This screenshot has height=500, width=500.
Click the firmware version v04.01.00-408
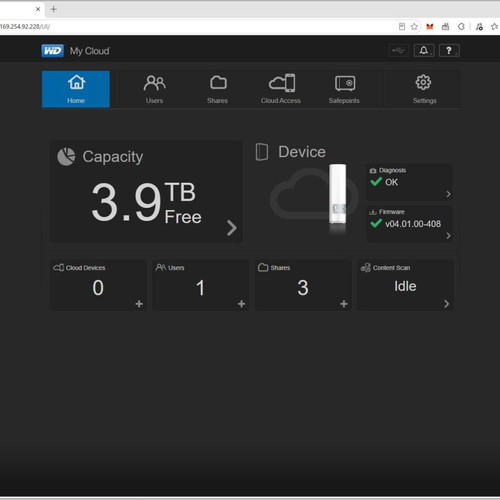[413, 224]
